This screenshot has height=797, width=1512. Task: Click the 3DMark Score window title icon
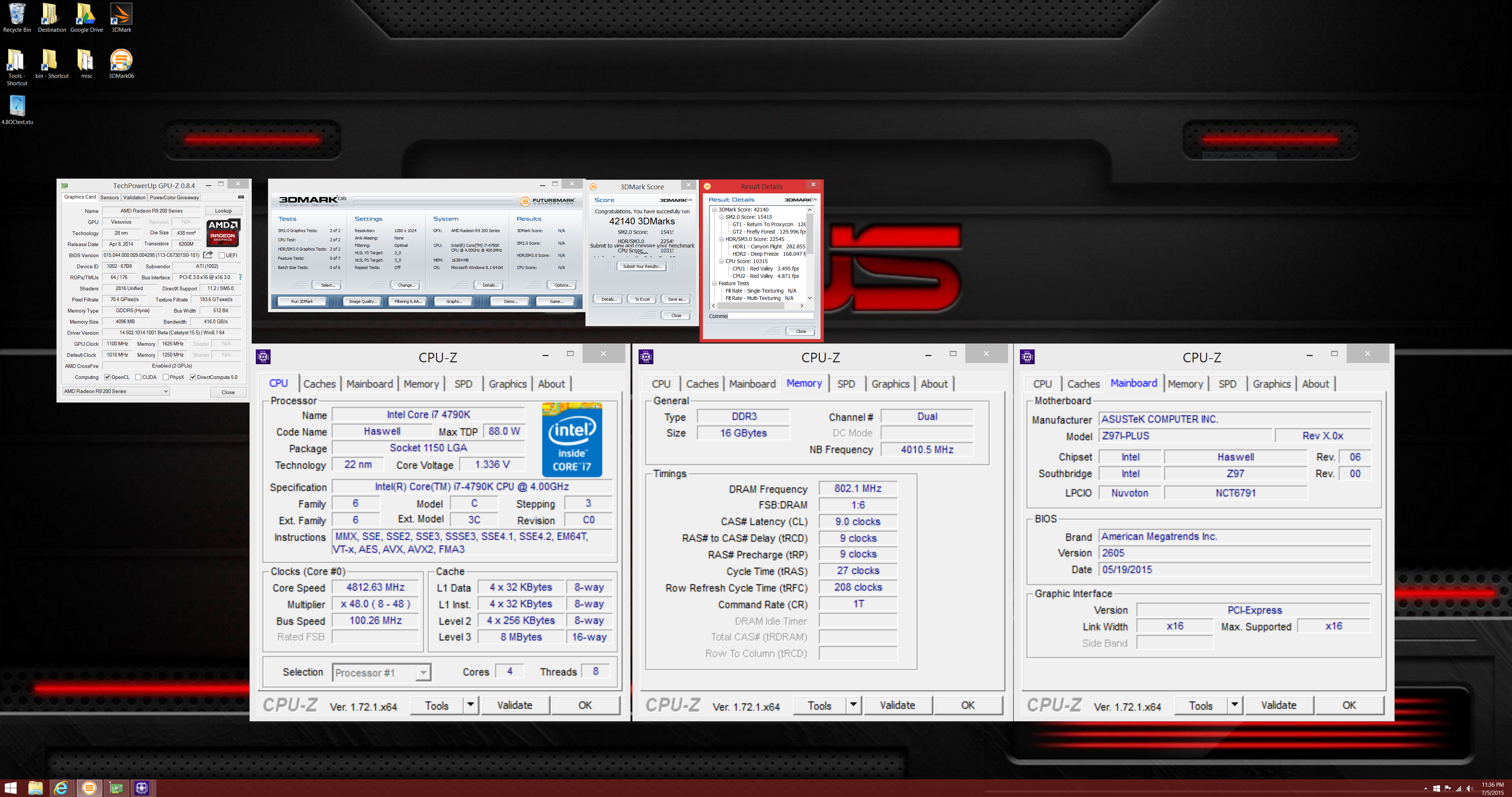(594, 187)
